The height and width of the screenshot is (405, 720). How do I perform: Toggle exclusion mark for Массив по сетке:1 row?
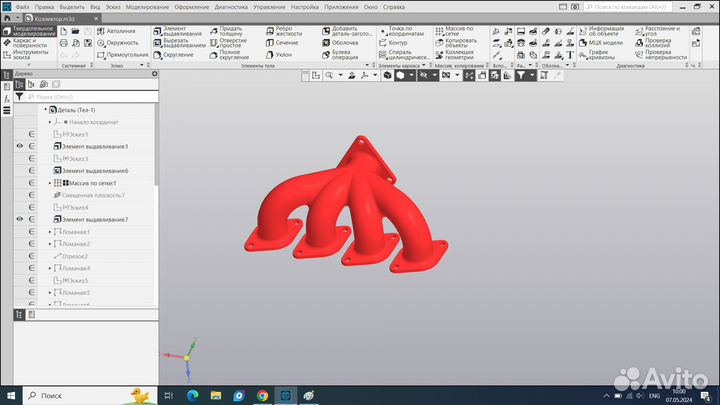(32, 183)
